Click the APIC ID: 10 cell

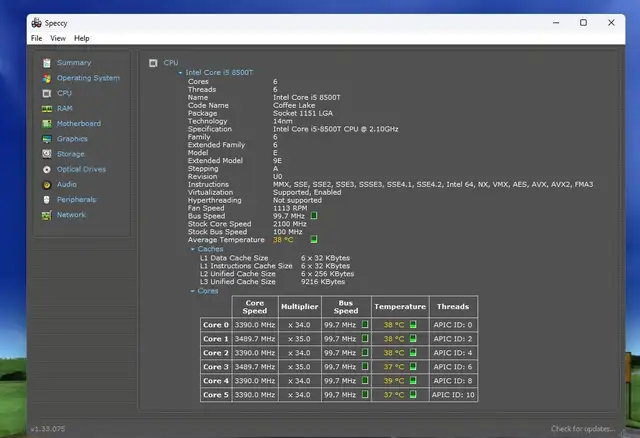453,395
